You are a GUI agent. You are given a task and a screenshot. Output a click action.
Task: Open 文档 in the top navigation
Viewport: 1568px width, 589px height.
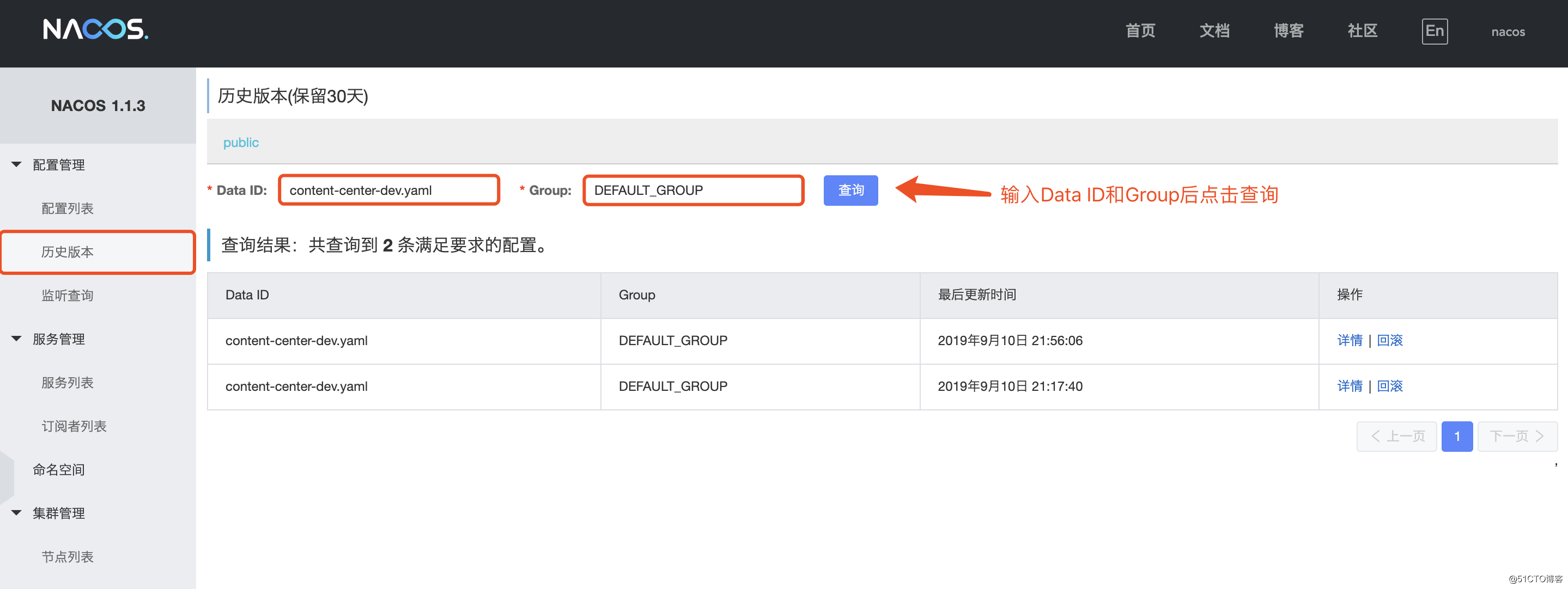[x=1214, y=31]
